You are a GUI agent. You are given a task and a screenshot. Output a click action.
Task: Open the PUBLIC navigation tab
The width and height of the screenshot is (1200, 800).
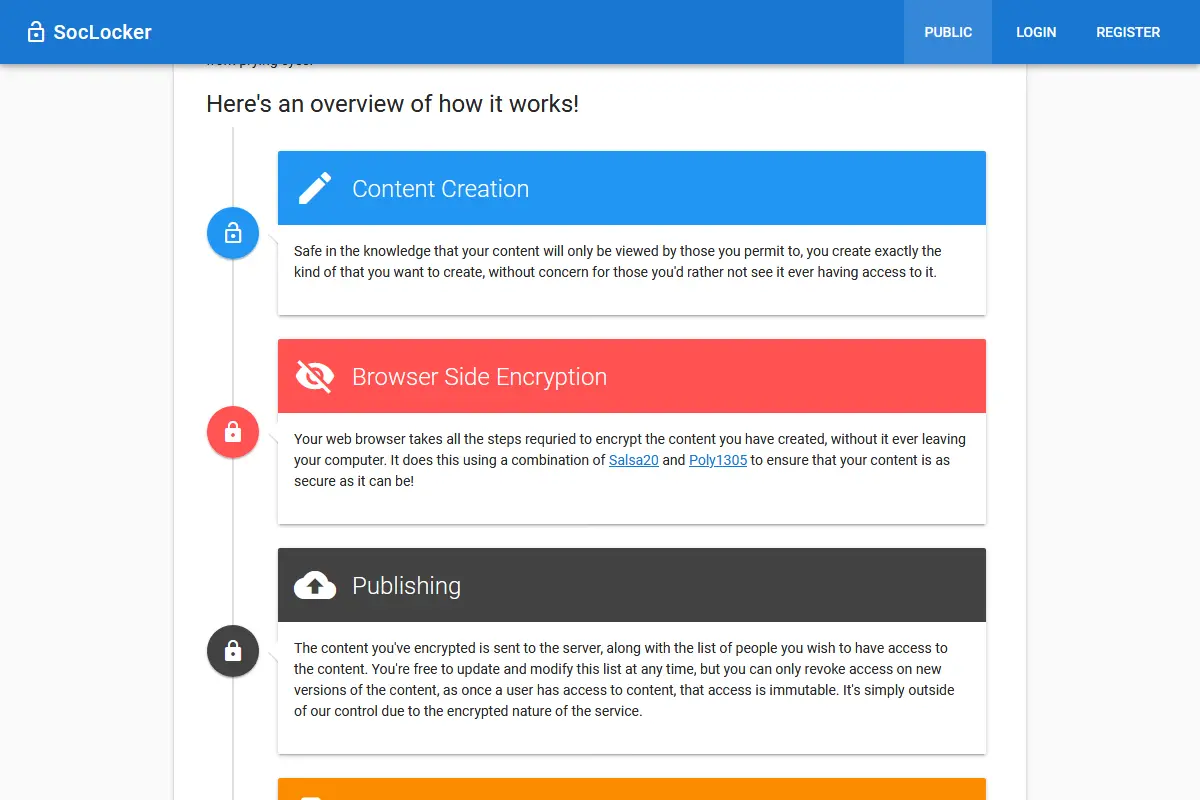click(x=948, y=32)
